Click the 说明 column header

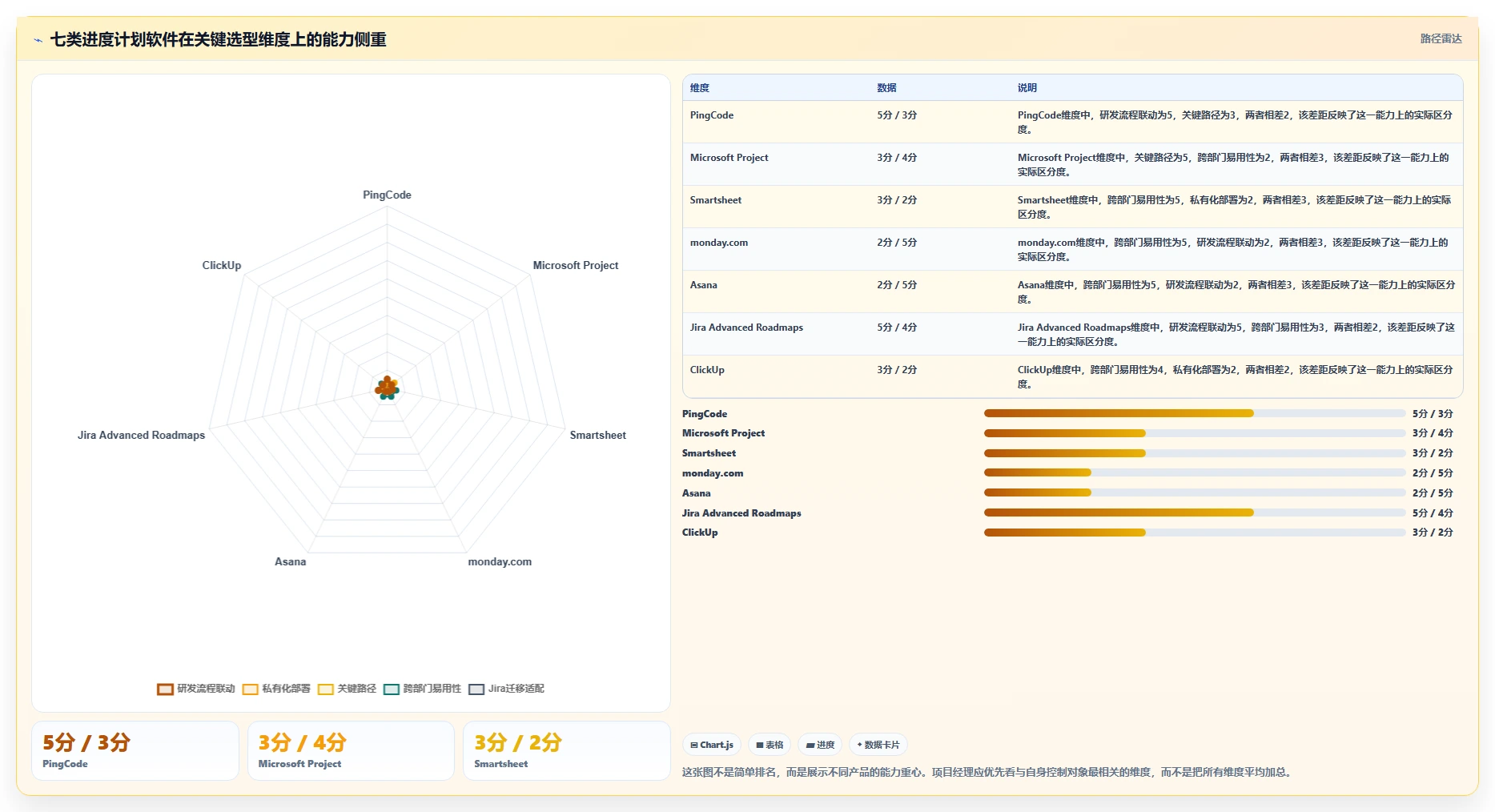coord(1027,88)
